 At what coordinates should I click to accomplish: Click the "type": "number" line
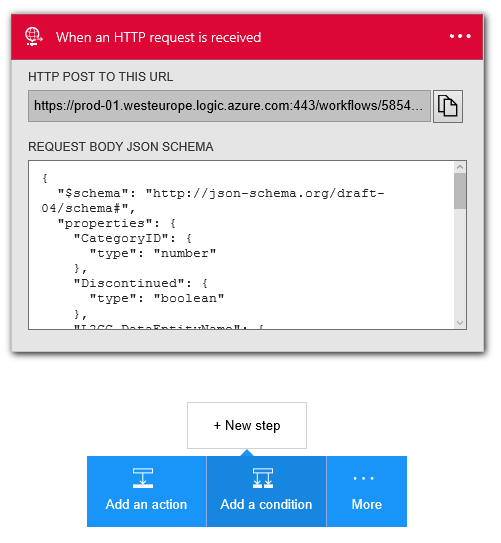pos(153,253)
